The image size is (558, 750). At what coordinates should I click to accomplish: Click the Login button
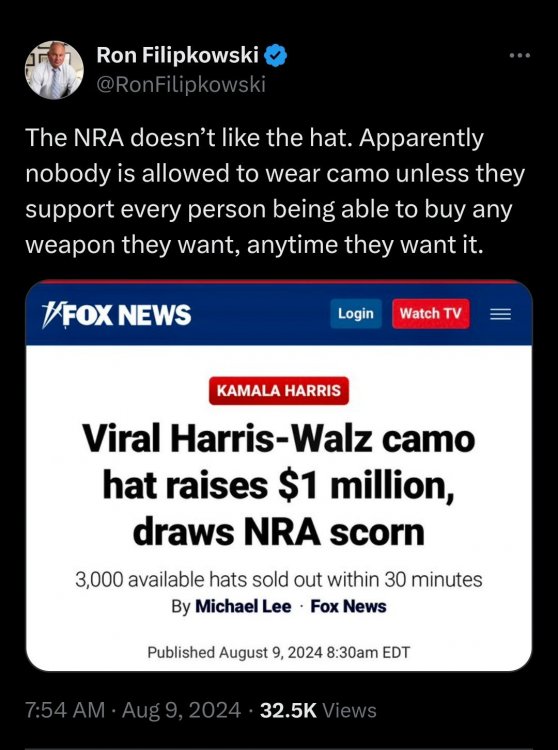coord(356,314)
